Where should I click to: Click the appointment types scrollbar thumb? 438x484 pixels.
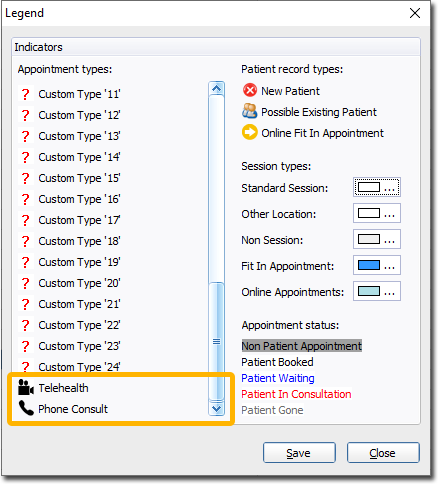[x=217, y=341]
